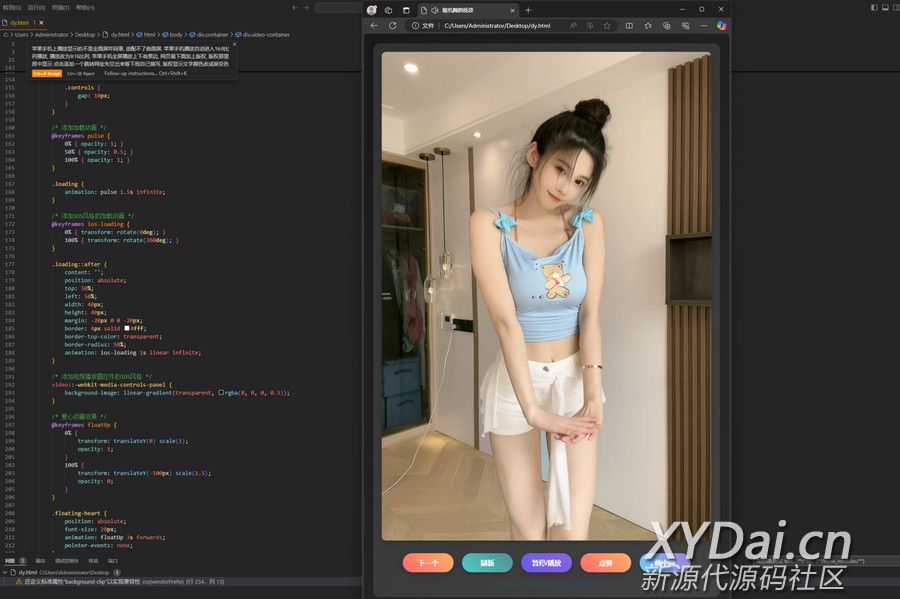Open new browser tab with plus icon
This screenshot has height=599, width=900.
click(x=528, y=10)
